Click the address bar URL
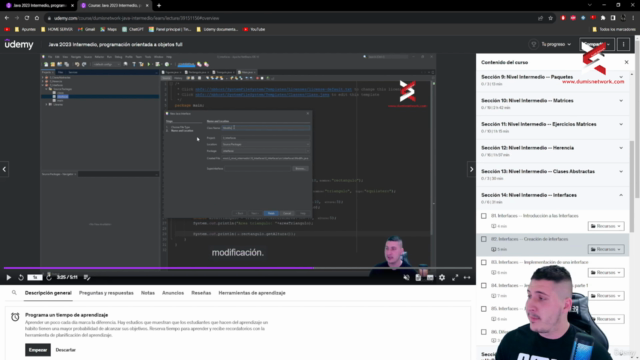 click(x=136, y=18)
